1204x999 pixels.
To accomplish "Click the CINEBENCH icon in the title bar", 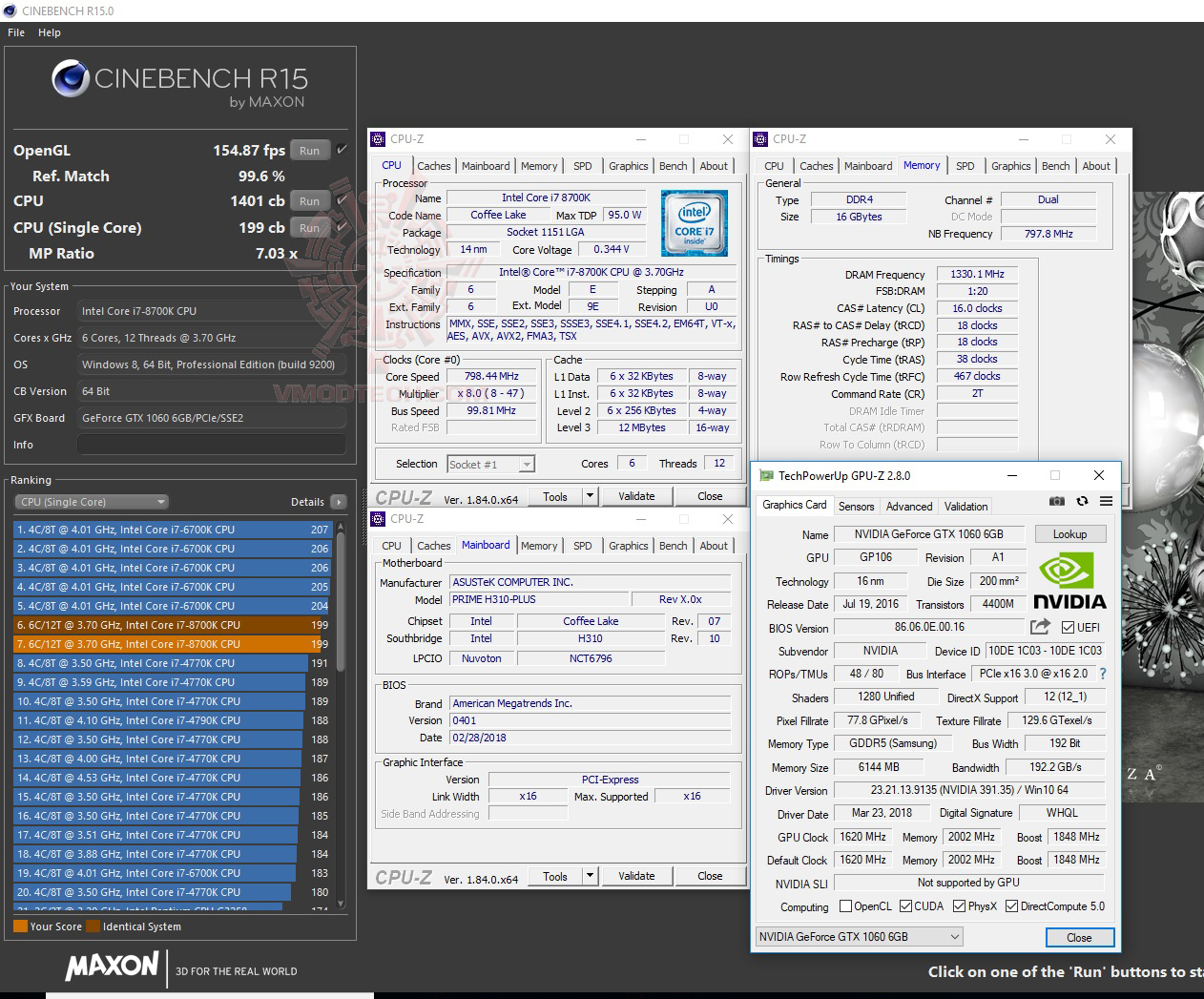I will click(10, 10).
